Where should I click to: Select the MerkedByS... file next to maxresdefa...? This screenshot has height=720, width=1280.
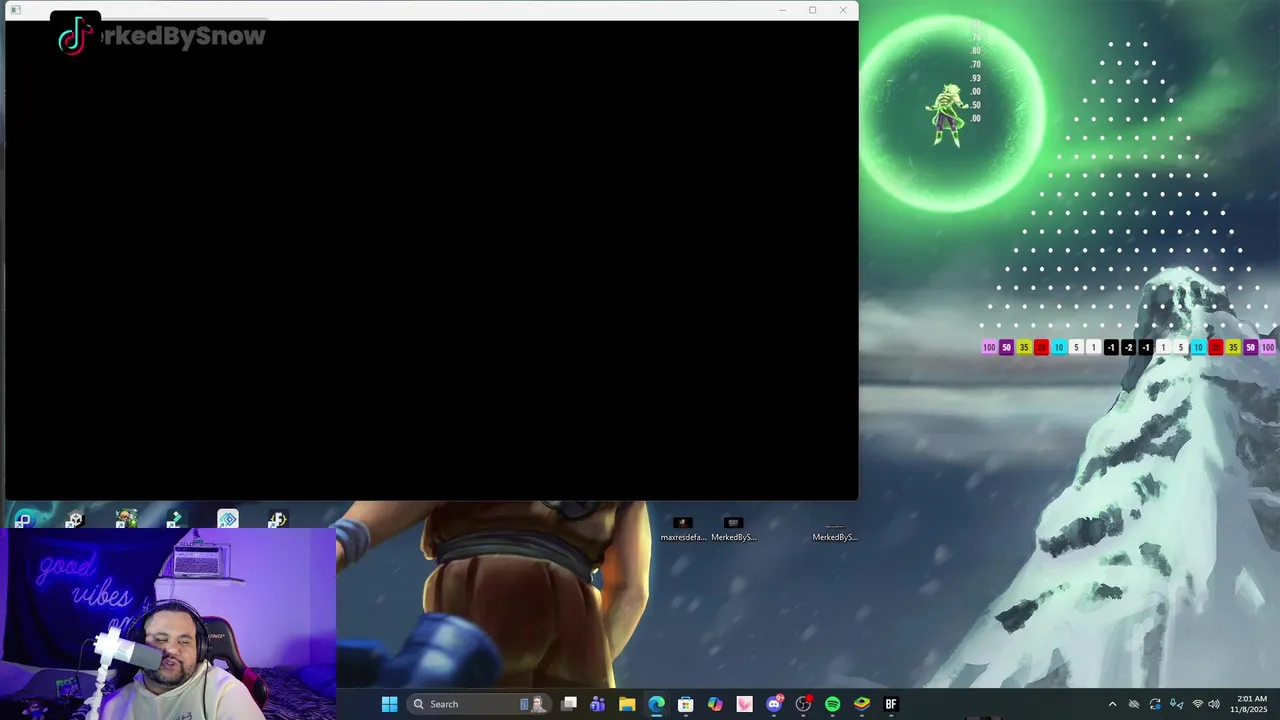tap(733, 529)
